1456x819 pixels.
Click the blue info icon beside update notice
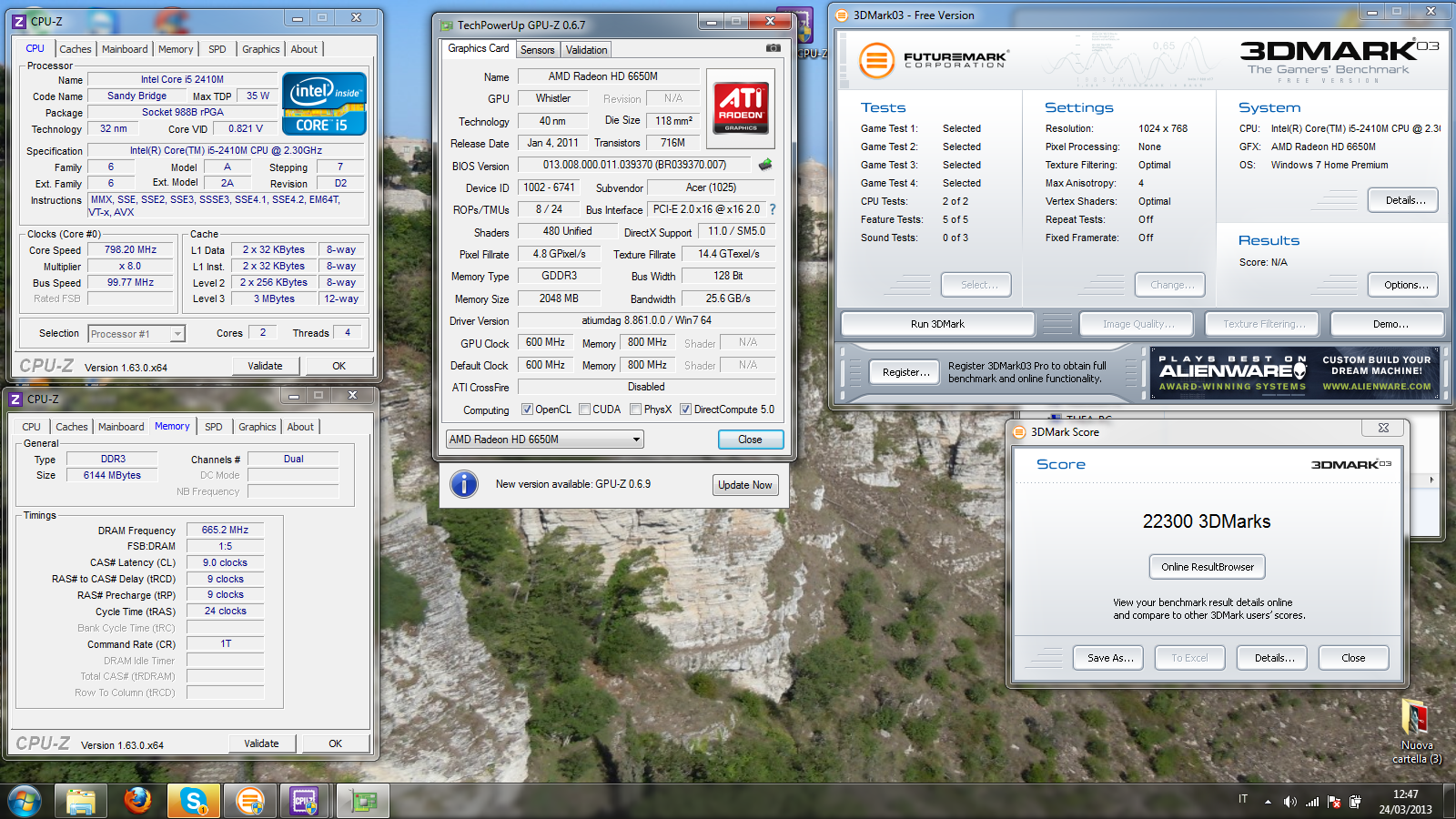point(464,484)
